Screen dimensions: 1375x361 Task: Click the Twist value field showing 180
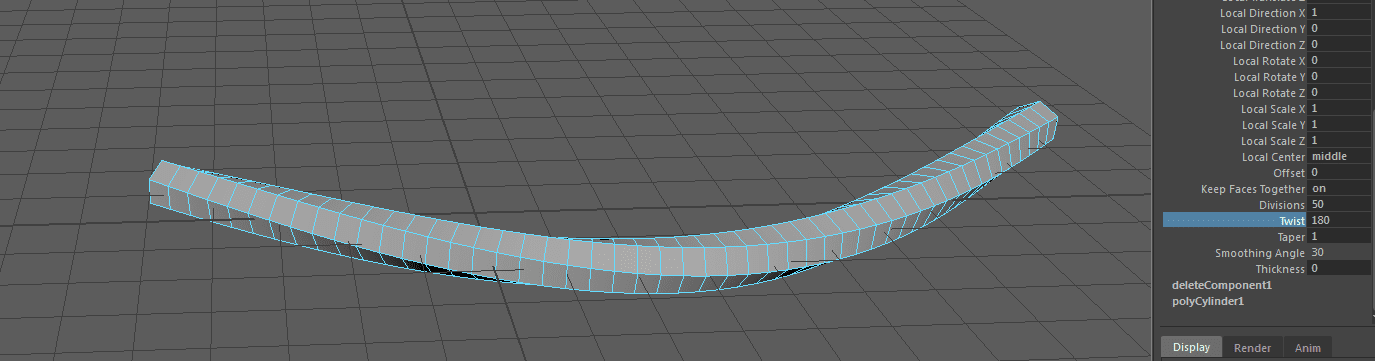pyautogui.click(x=1339, y=221)
